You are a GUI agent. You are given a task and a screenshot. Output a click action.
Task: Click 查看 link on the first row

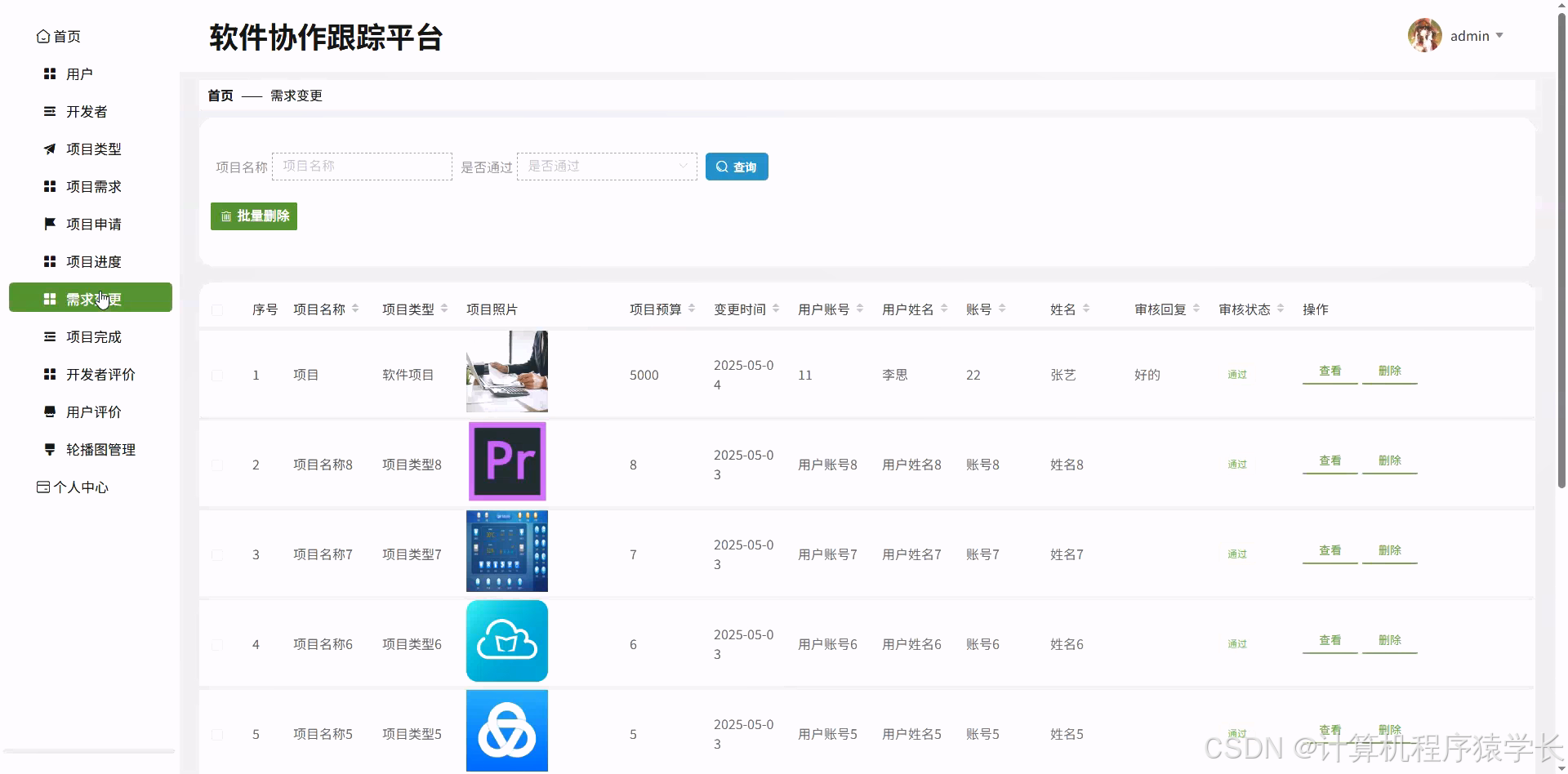coord(1330,370)
